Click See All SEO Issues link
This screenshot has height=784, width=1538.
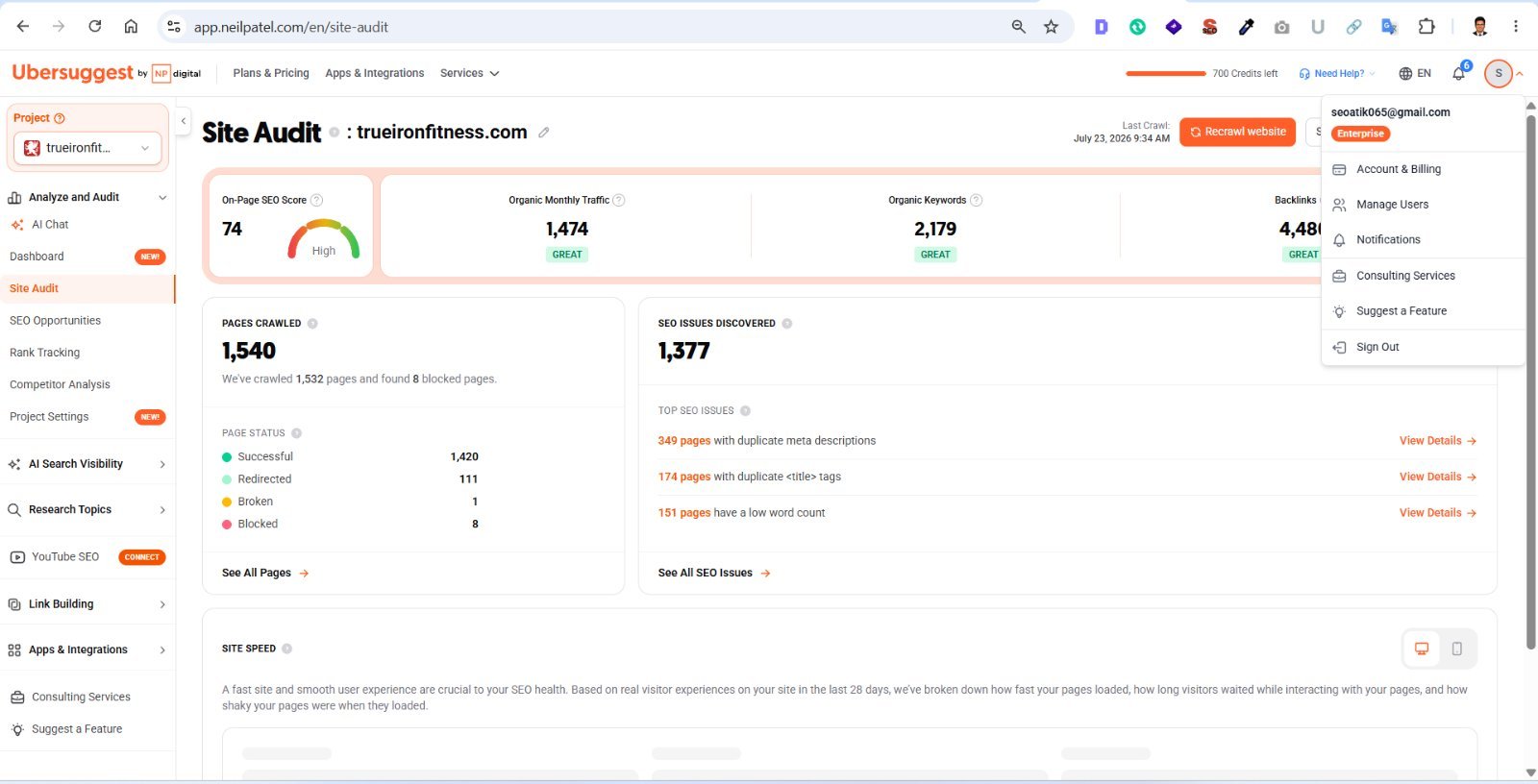pyautogui.click(x=714, y=573)
